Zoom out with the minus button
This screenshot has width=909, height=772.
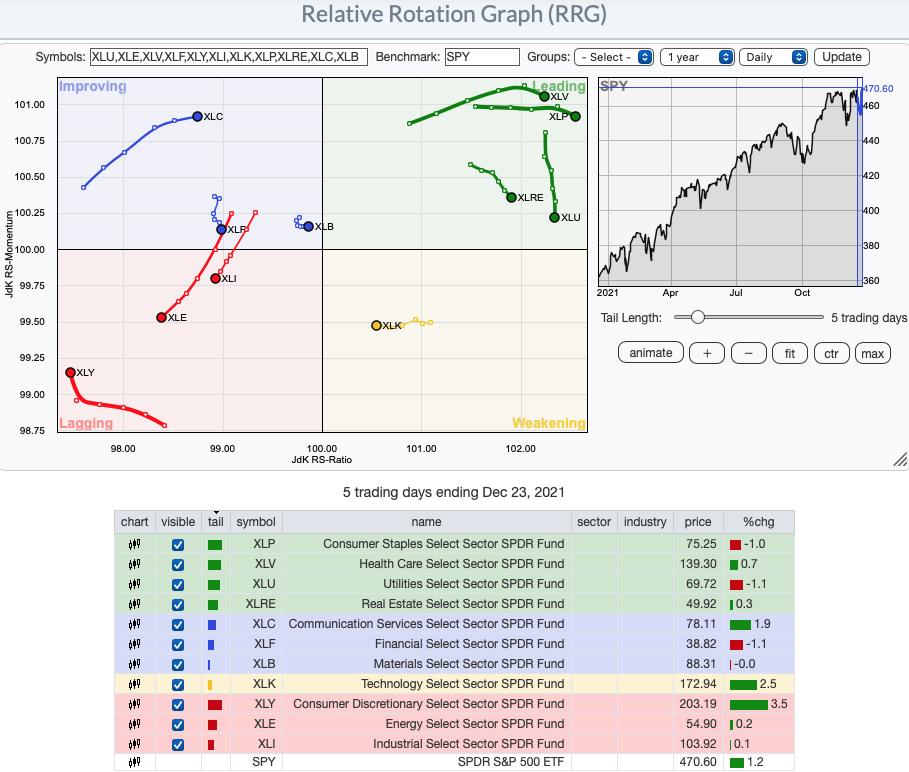(x=748, y=353)
